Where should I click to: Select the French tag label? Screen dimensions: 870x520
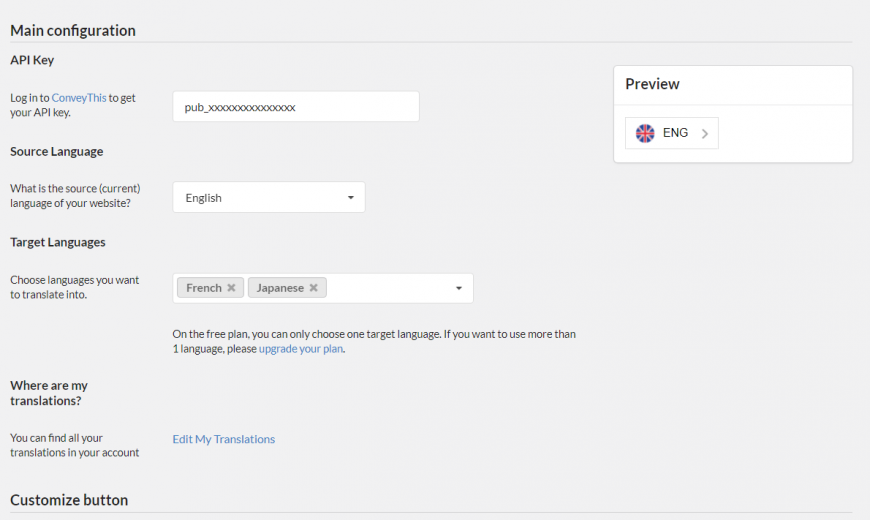point(204,287)
